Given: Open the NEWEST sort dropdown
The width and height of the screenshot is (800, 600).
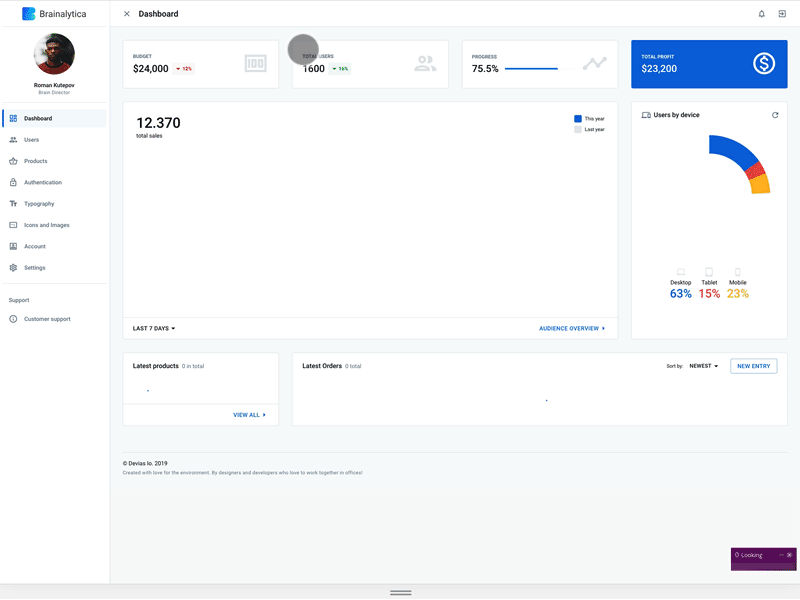Looking at the screenshot, I should point(701,365).
